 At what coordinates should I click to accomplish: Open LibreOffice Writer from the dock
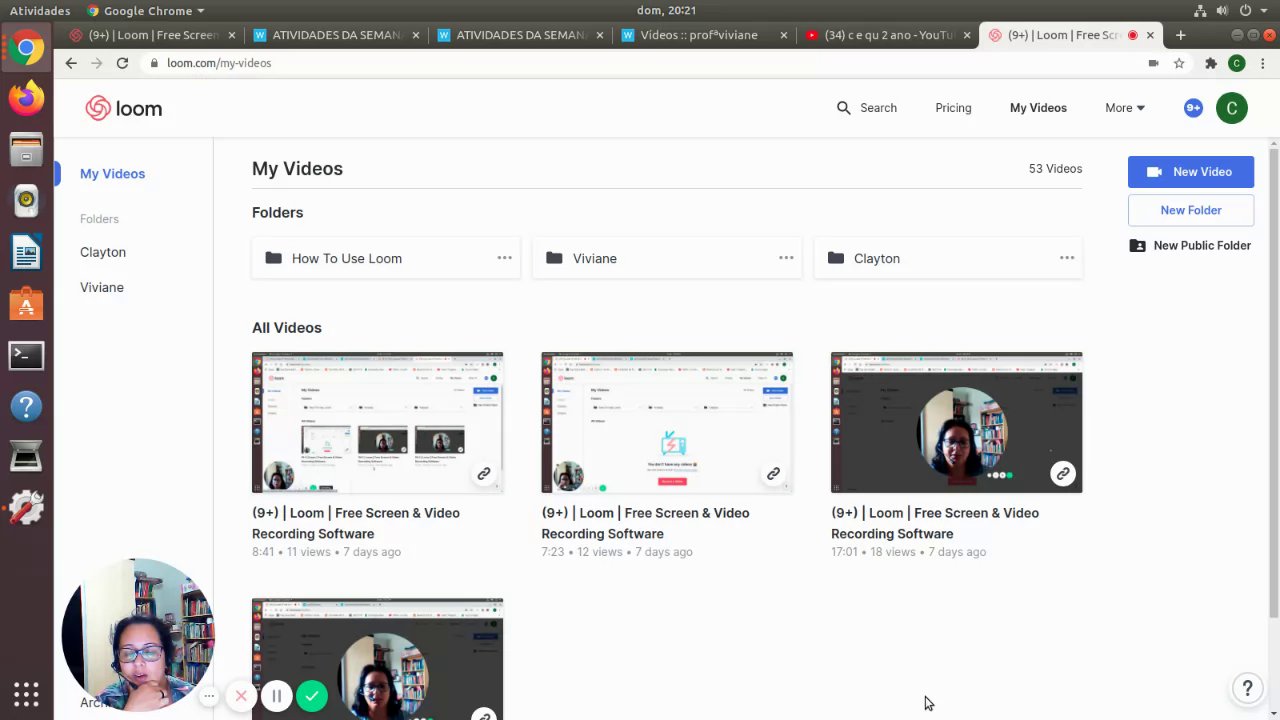coord(26,252)
